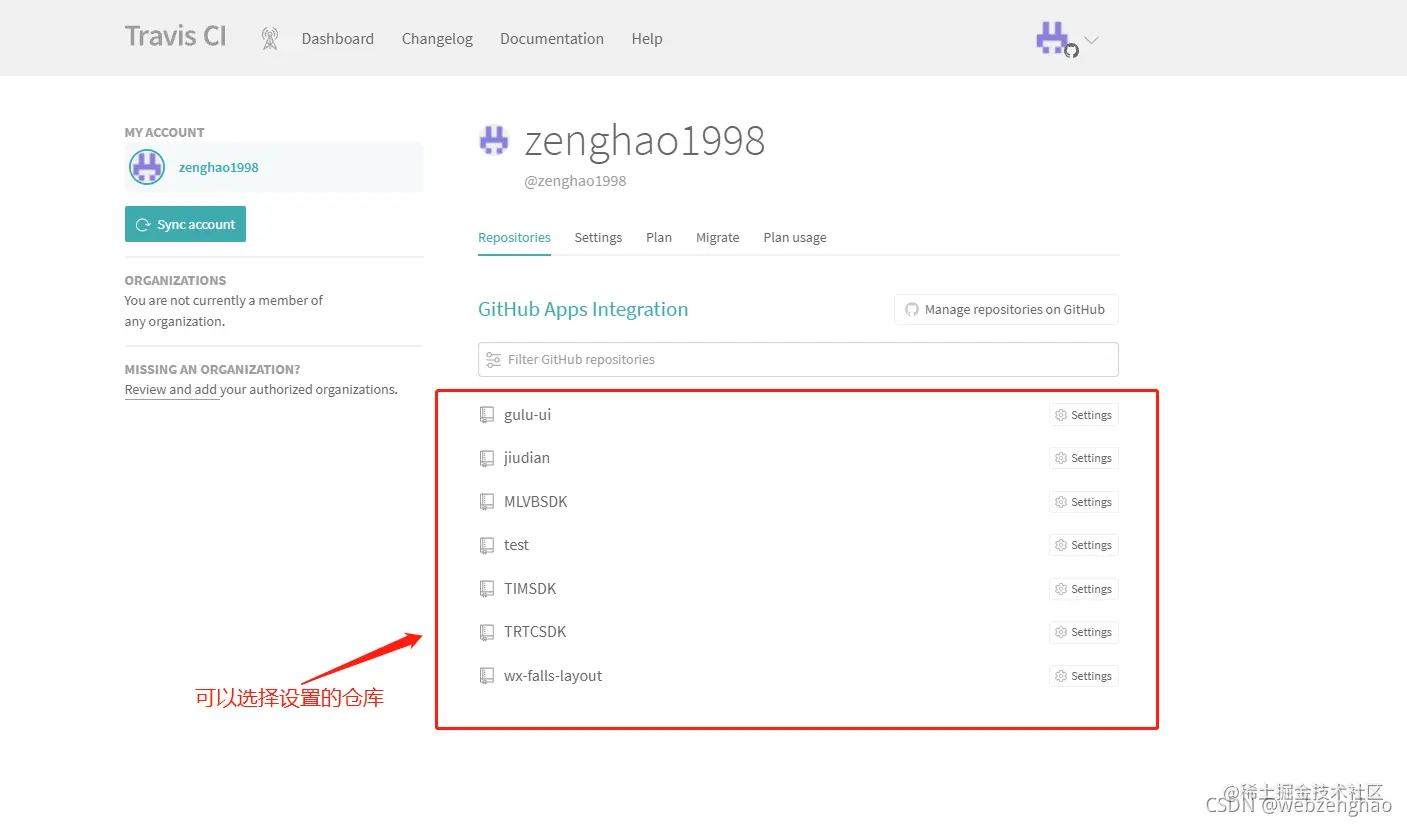Click the test repository icon
Viewport: 1407px width, 826px height.
[x=487, y=545]
